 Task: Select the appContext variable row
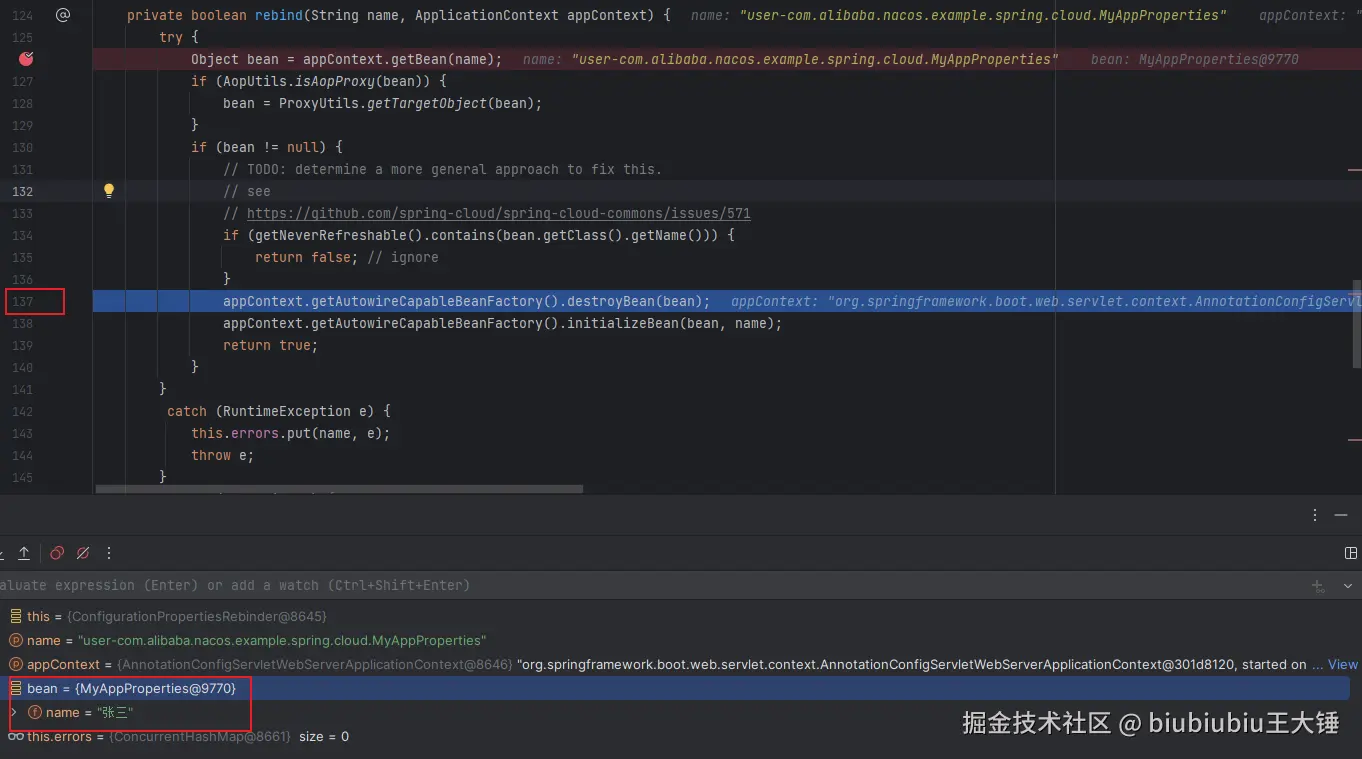(675, 664)
